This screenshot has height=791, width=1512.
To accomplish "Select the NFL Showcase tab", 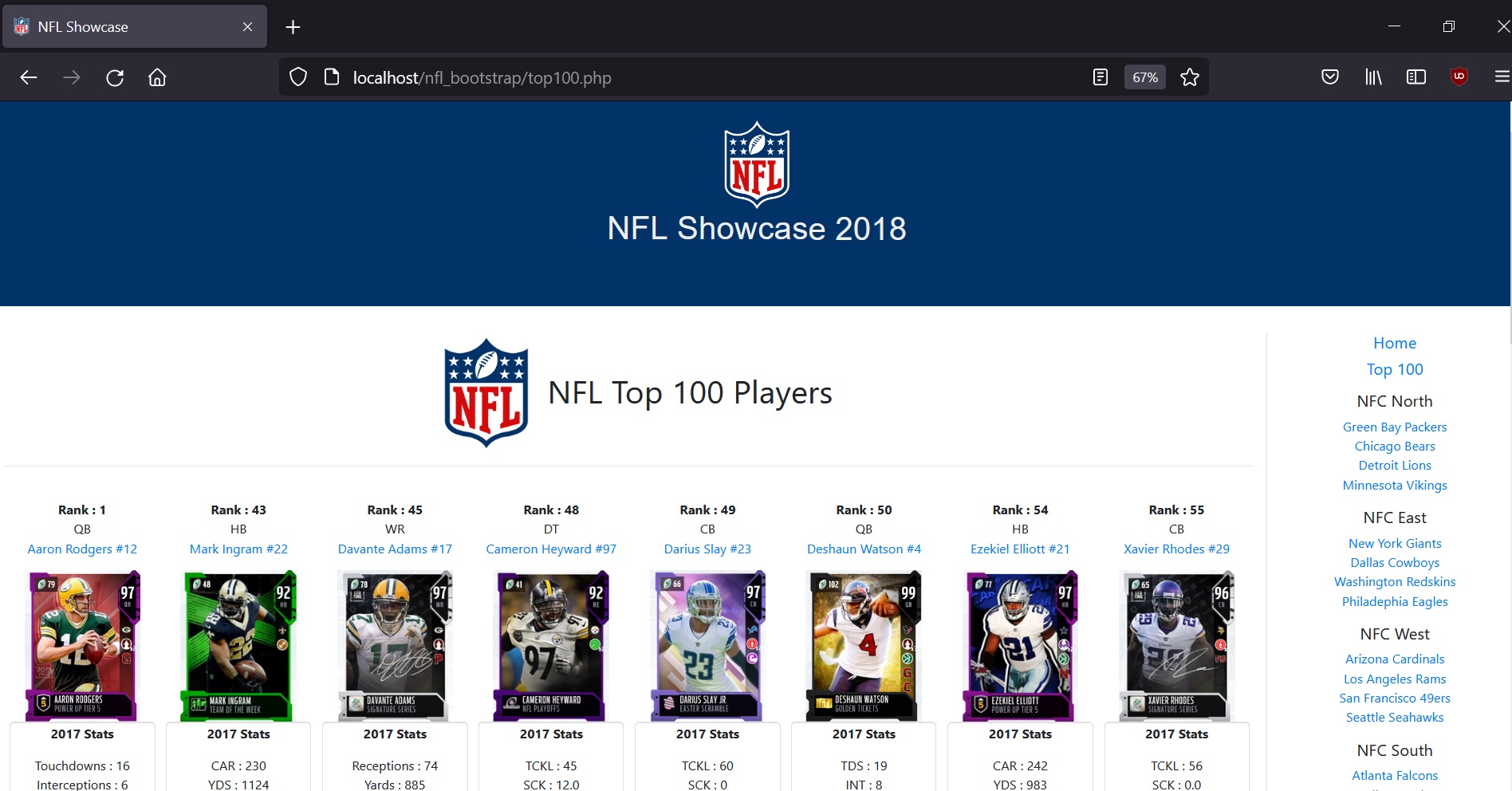I will pyautogui.click(x=128, y=27).
